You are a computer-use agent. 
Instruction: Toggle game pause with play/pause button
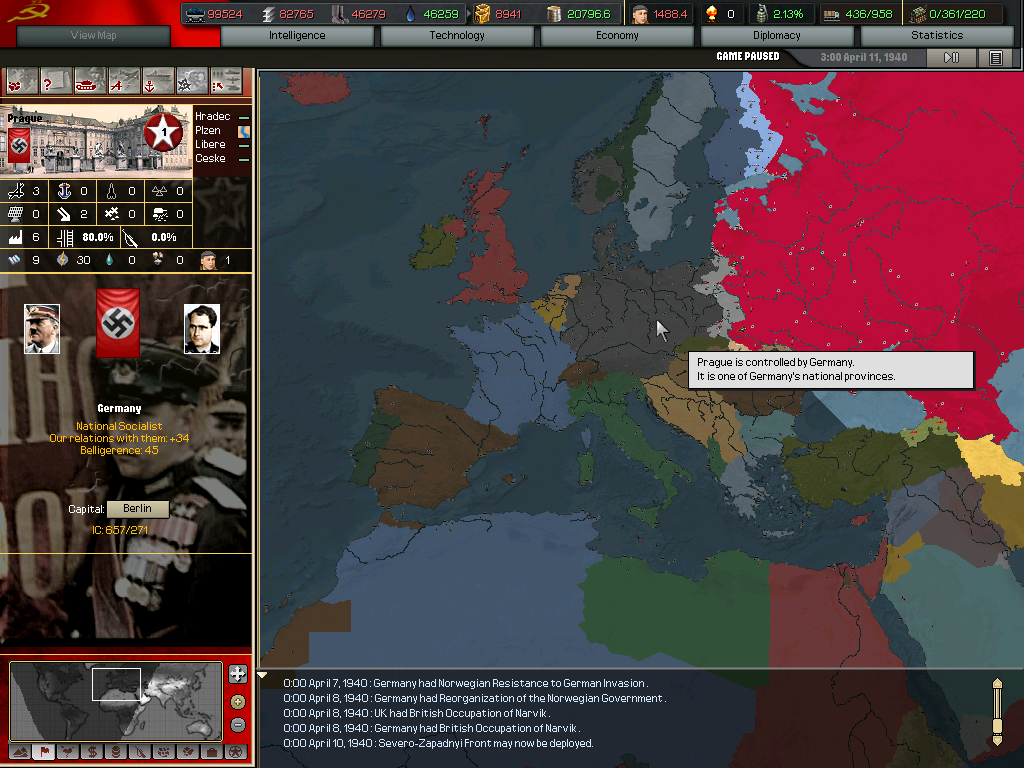point(952,57)
